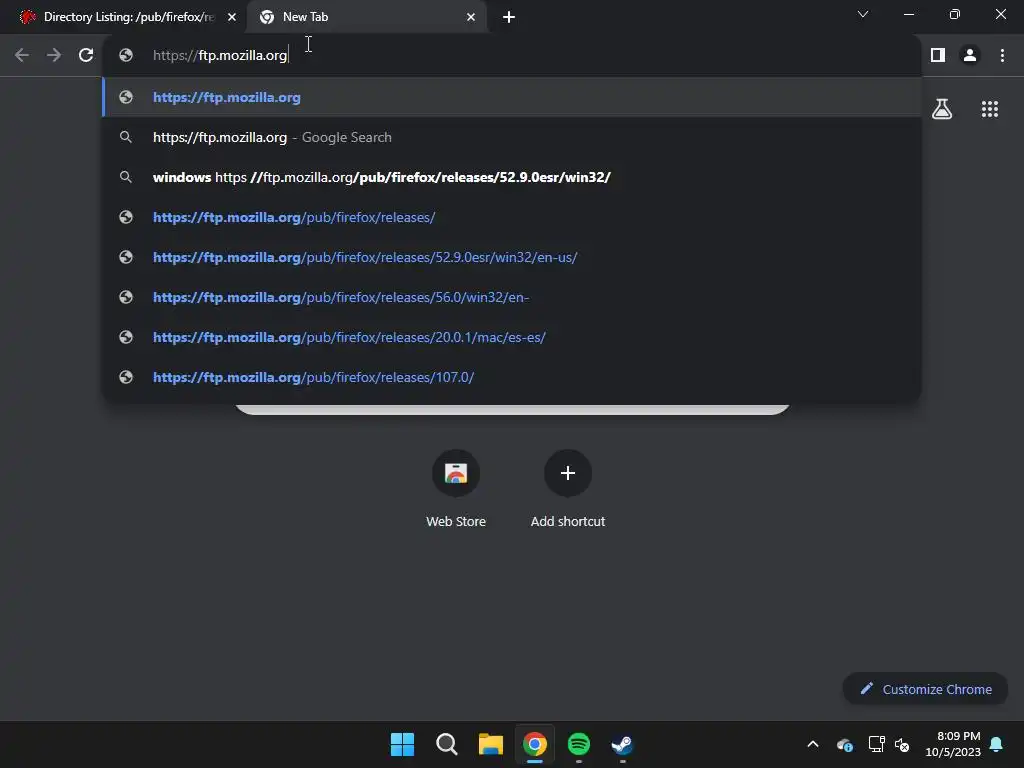Open the /pub/firefox/releases/ suggestion
Image resolution: width=1024 pixels, height=768 pixels.
[x=512, y=217]
